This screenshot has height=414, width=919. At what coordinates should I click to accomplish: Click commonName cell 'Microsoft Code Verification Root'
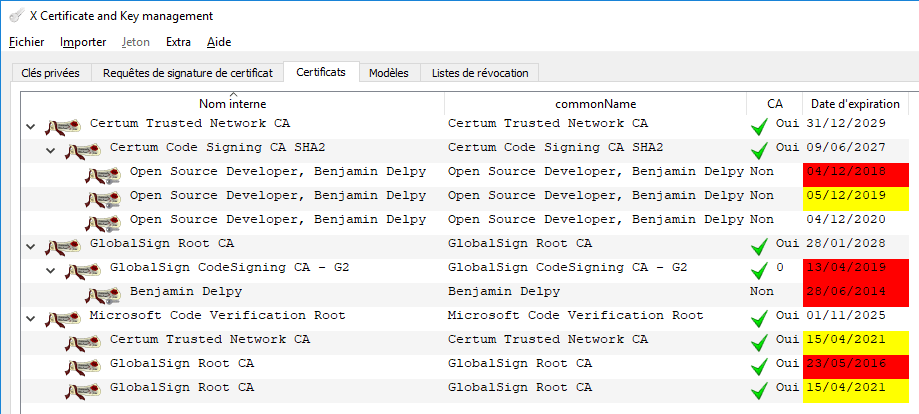575,315
